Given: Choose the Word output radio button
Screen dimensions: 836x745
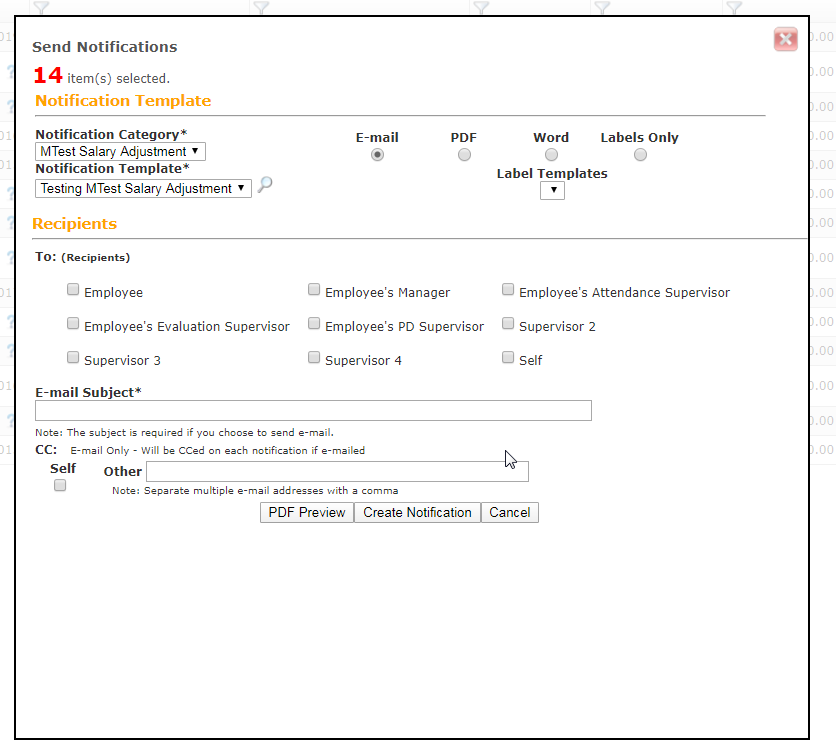Looking at the screenshot, I should tap(551, 155).
